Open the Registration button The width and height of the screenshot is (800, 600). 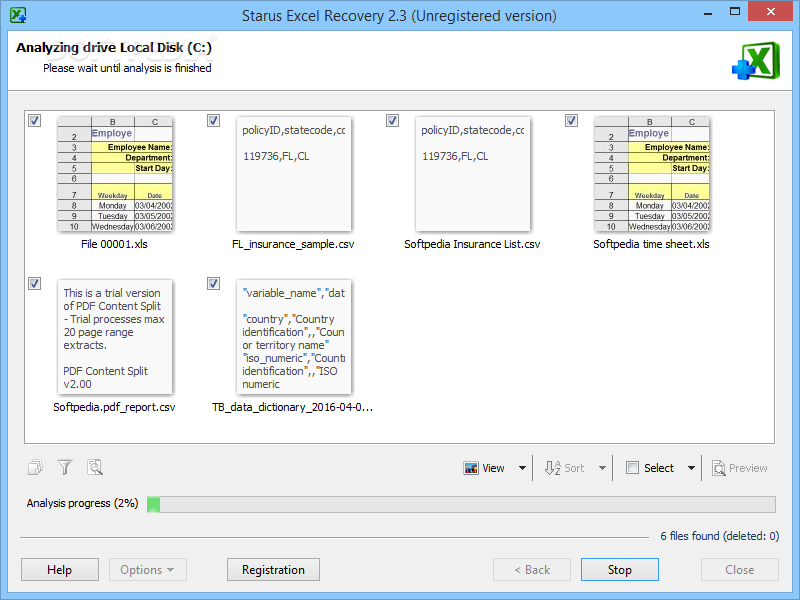[273, 569]
